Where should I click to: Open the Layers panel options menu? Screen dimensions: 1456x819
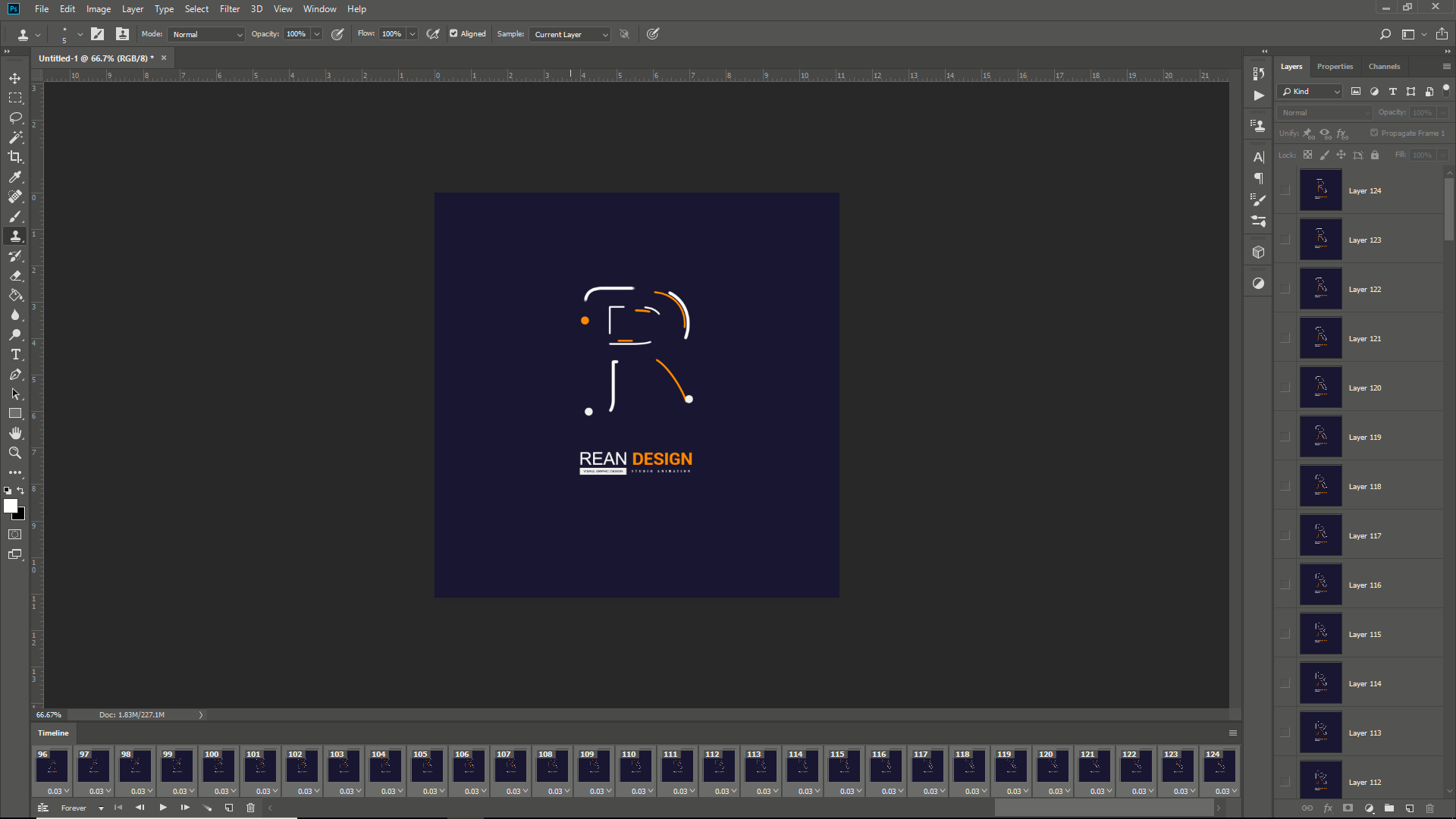[1446, 67]
